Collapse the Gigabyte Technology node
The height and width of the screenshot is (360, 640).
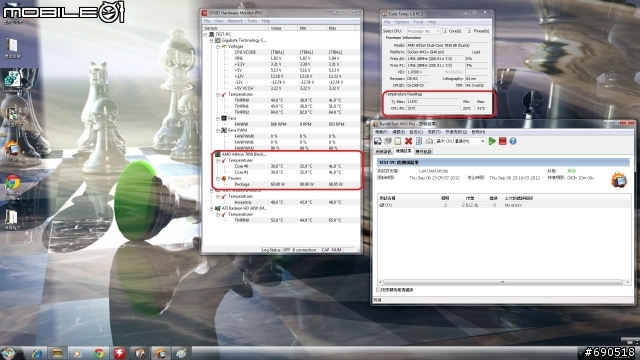pos(211,40)
